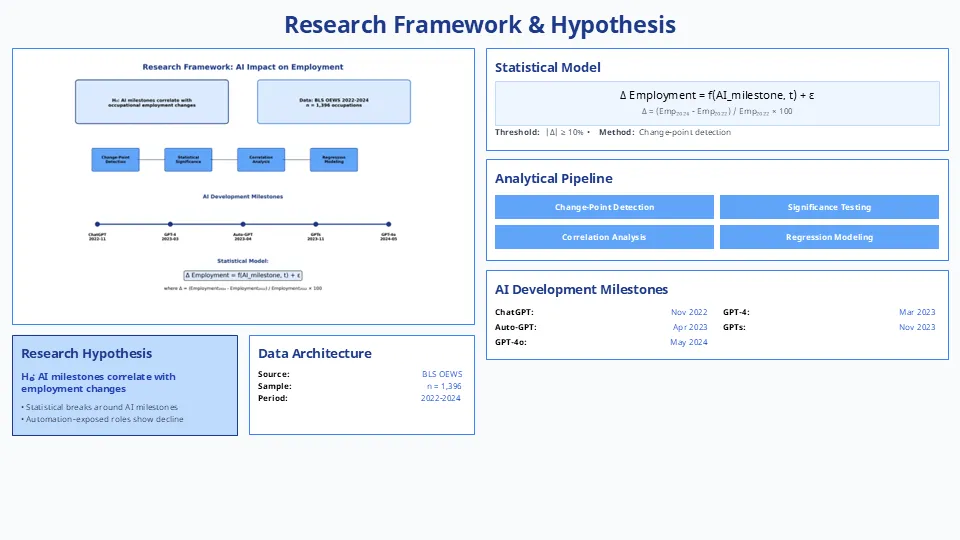Select the diagram's Regression Modeling flowchart box
The height and width of the screenshot is (540, 960).
pyautogui.click(x=333, y=159)
